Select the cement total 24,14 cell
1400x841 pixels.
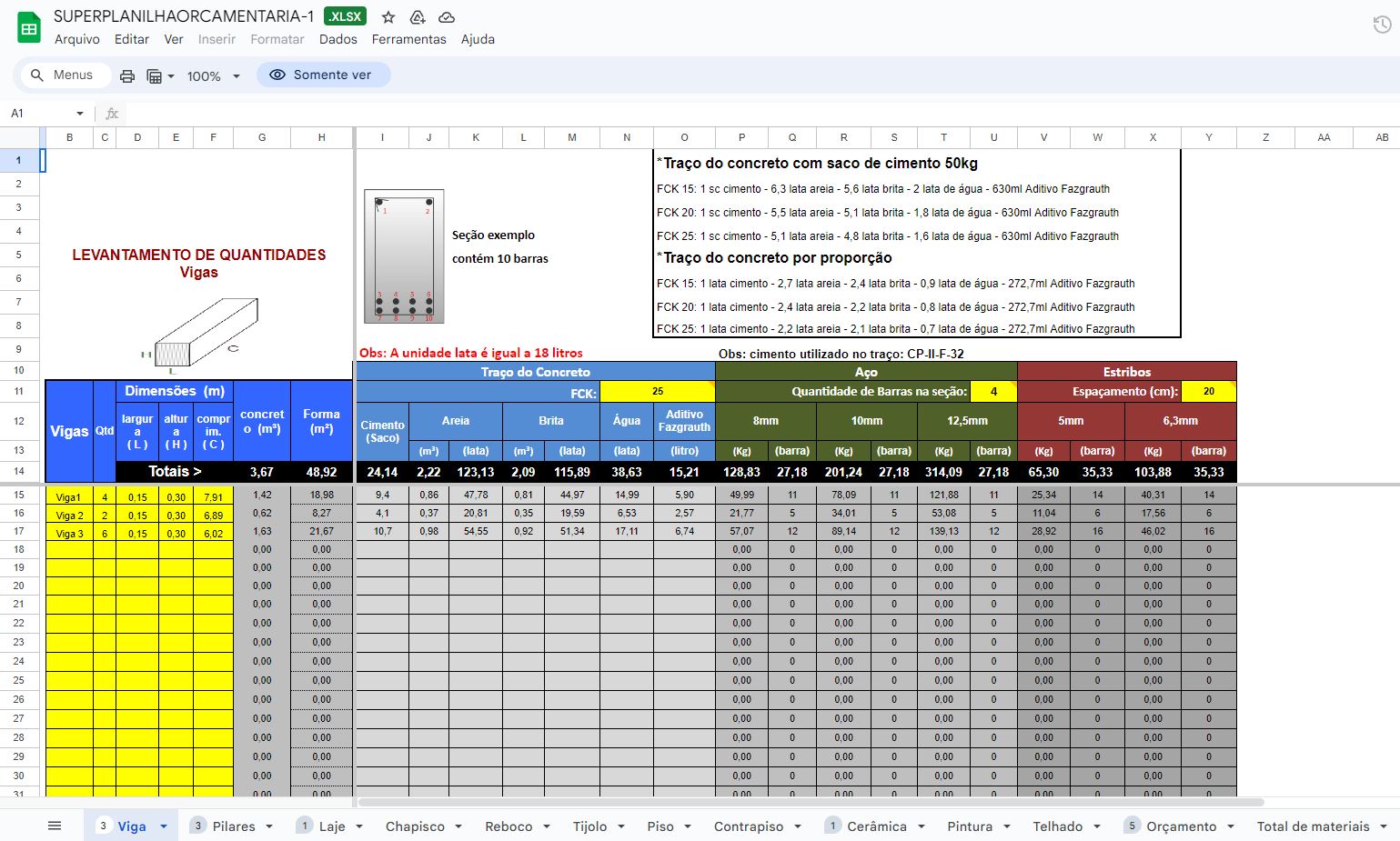[x=382, y=472]
